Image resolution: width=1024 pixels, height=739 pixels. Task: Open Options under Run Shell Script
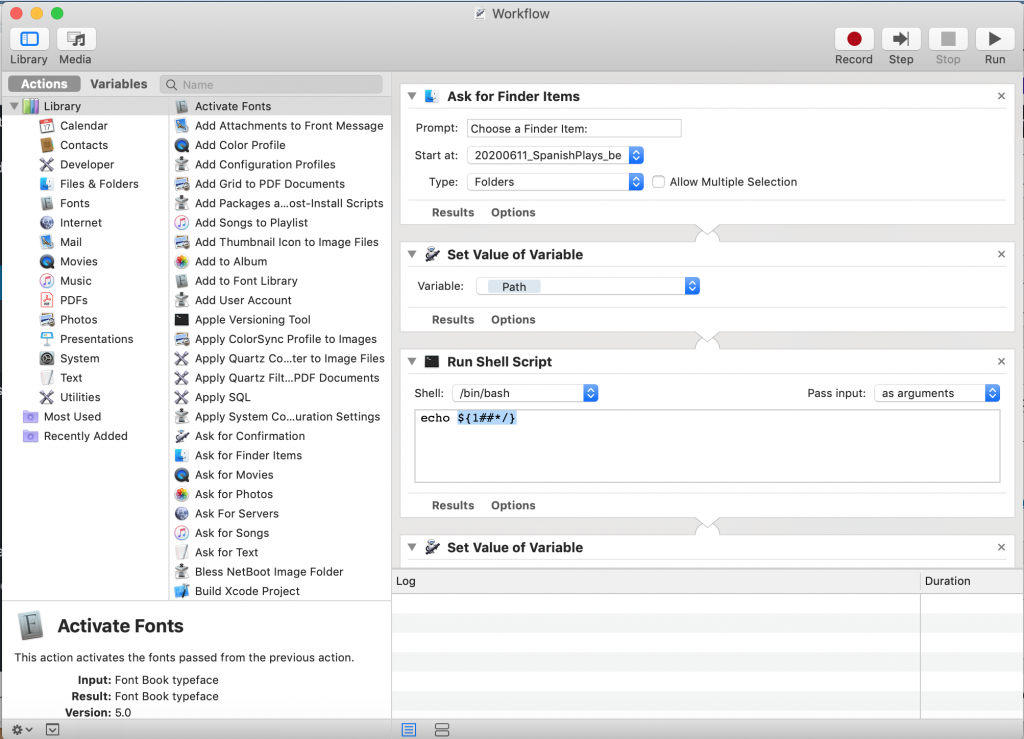tap(513, 505)
